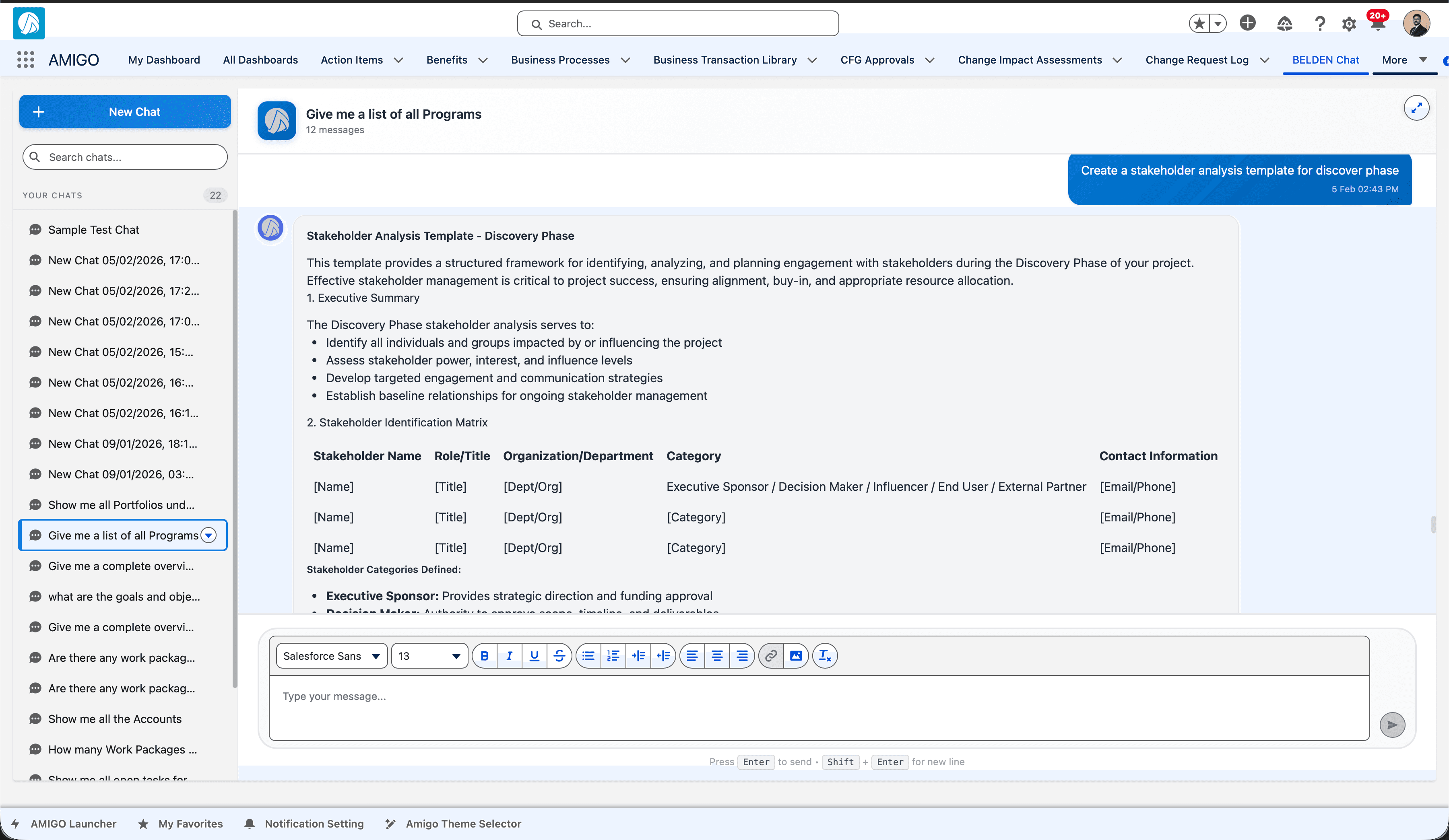Open options for Give me a list of all Programs chat

click(x=209, y=535)
